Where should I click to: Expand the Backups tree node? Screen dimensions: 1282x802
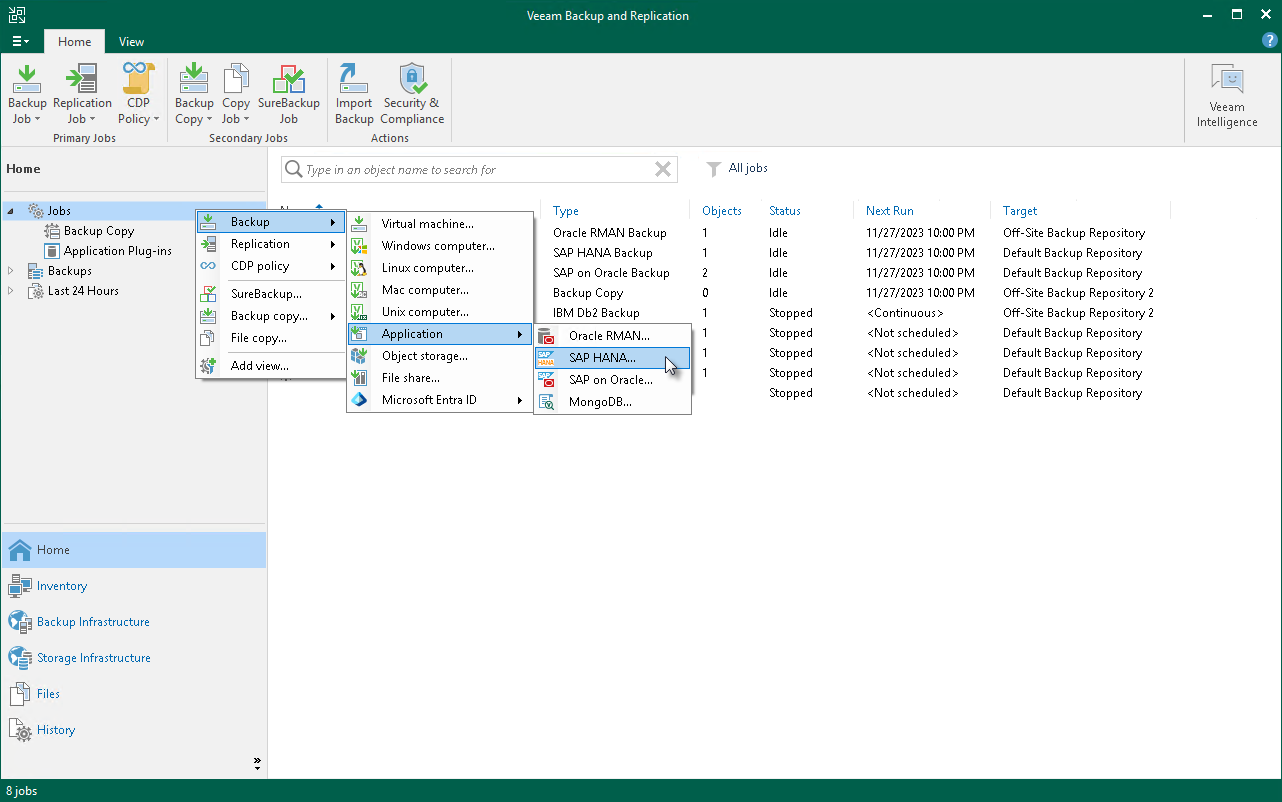point(11,271)
